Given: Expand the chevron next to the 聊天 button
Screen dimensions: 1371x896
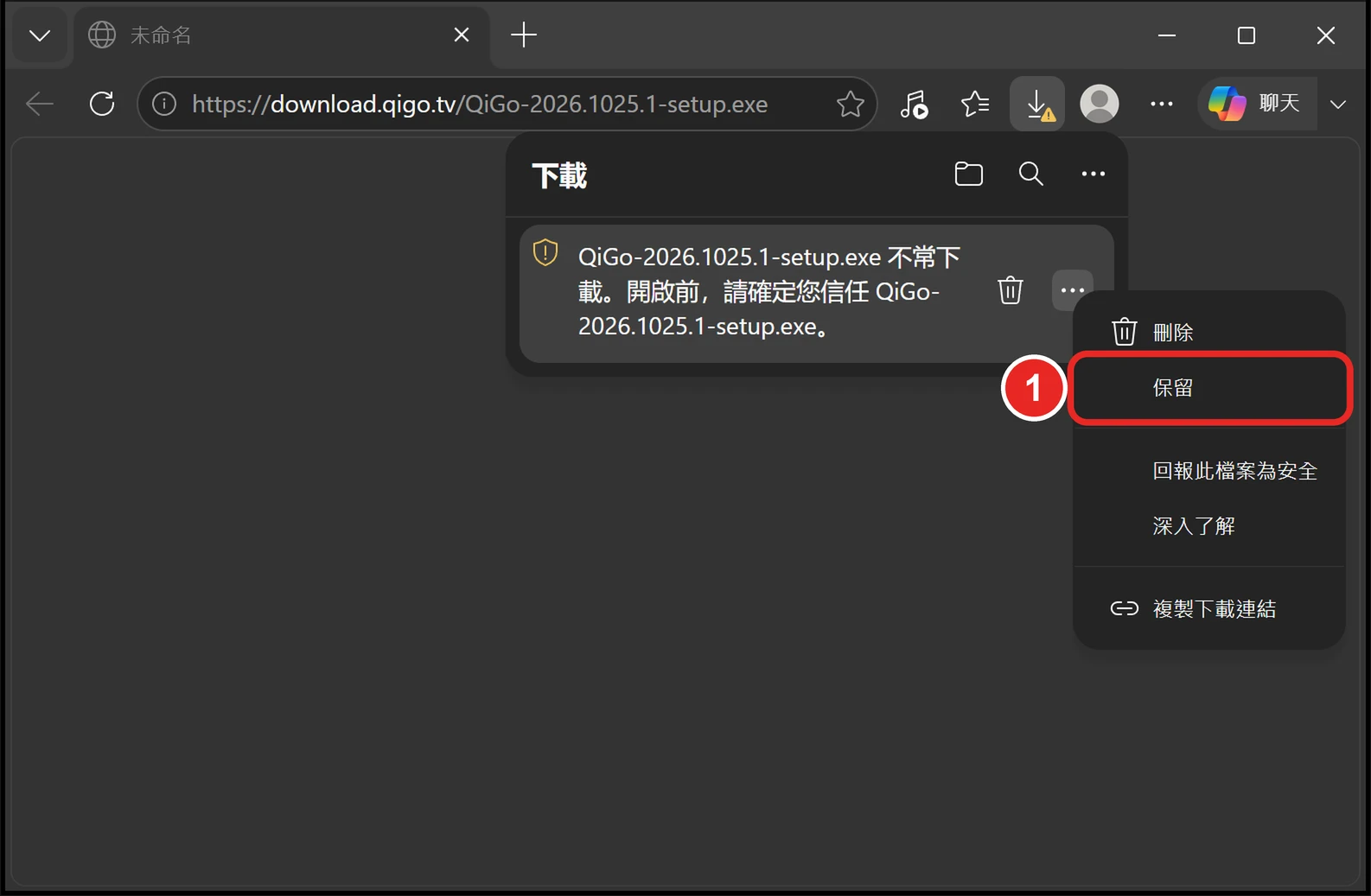Looking at the screenshot, I should point(1338,105).
